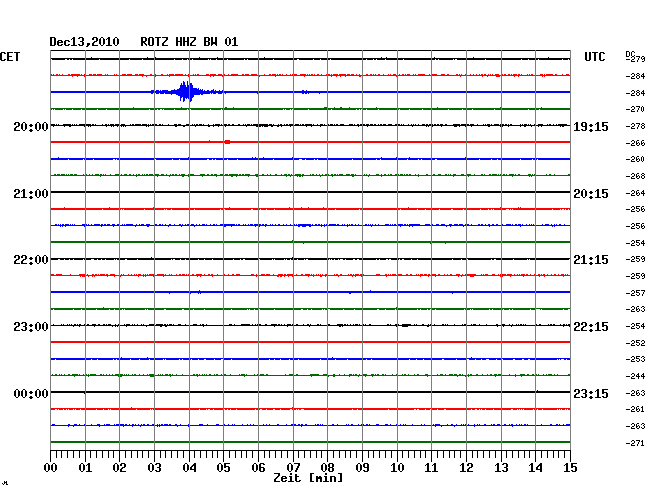Viewport: 650px width, 494px height.
Task: Pick minute 03 on the time axis
Action: pyautogui.click(x=154, y=468)
